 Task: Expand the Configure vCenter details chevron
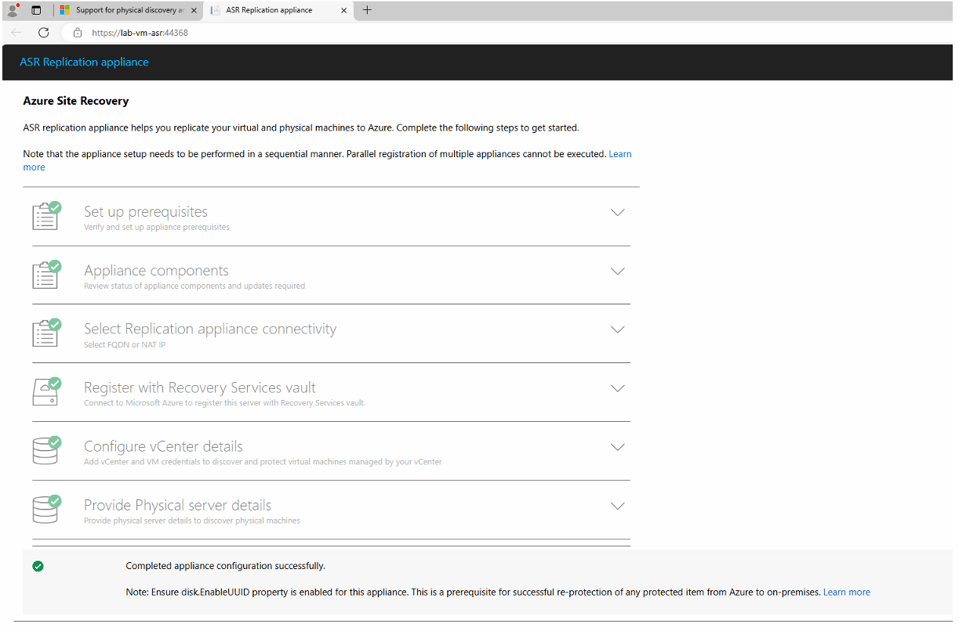click(x=618, y=447)
